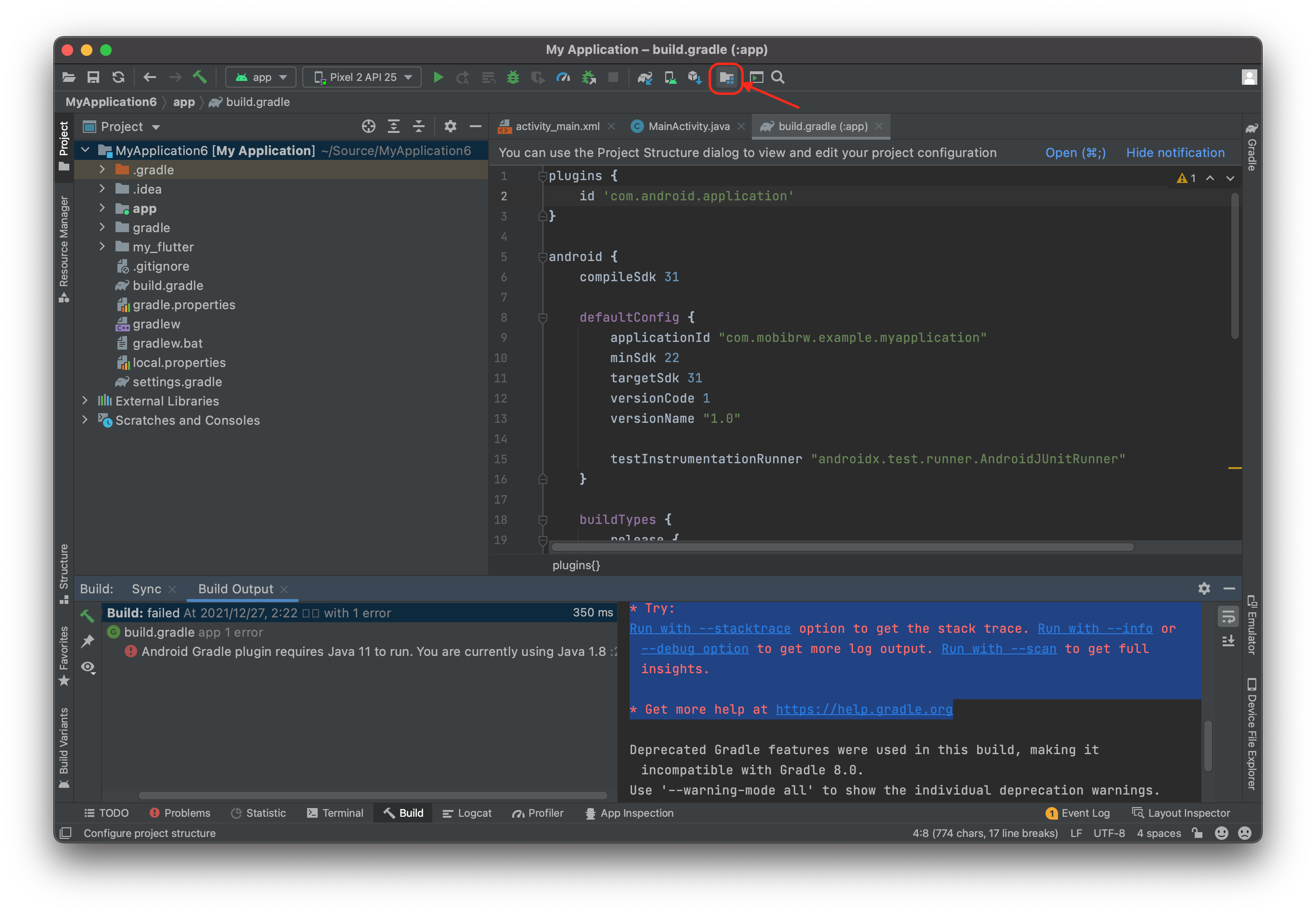Screen dimensions: 1316x914
Task: Run the app with the green play icon
Action: click(x=439, y=78)
